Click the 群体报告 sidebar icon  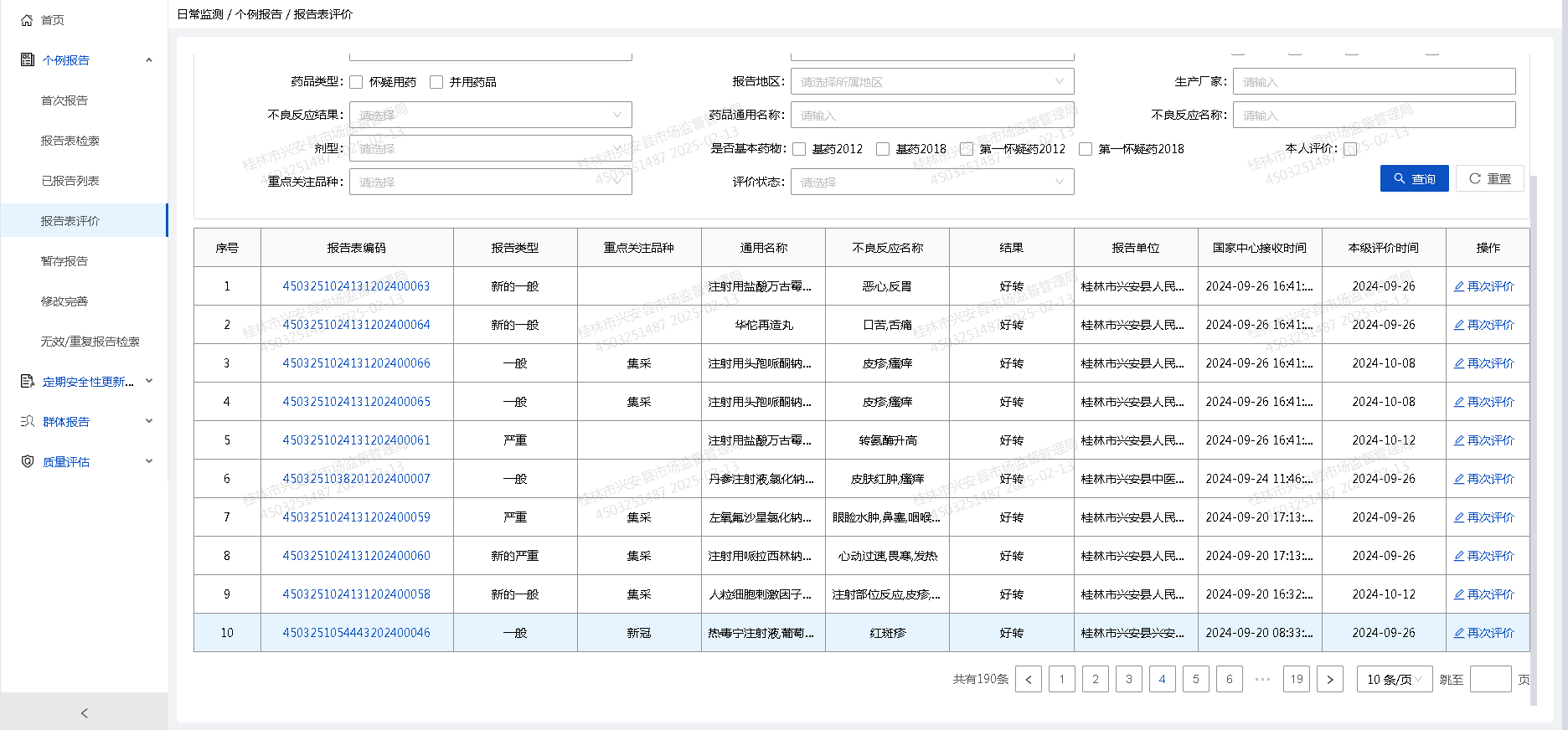click(28, 422)
